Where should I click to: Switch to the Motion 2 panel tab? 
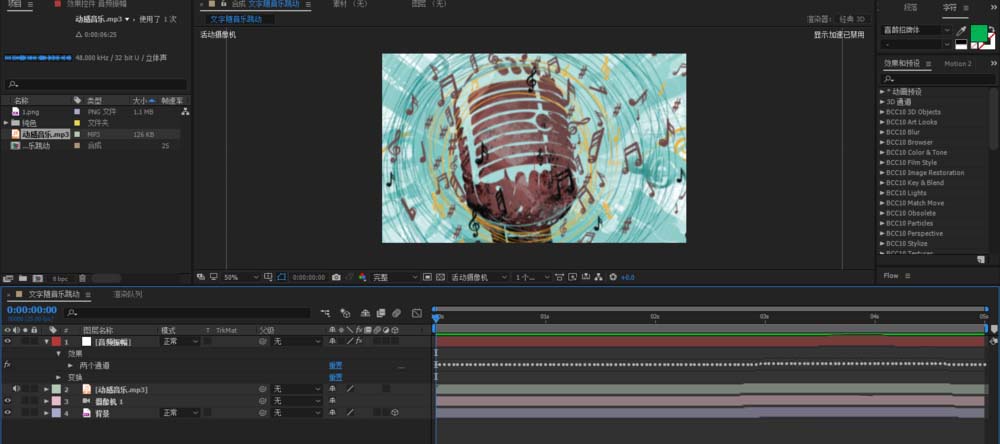[957, 63]
